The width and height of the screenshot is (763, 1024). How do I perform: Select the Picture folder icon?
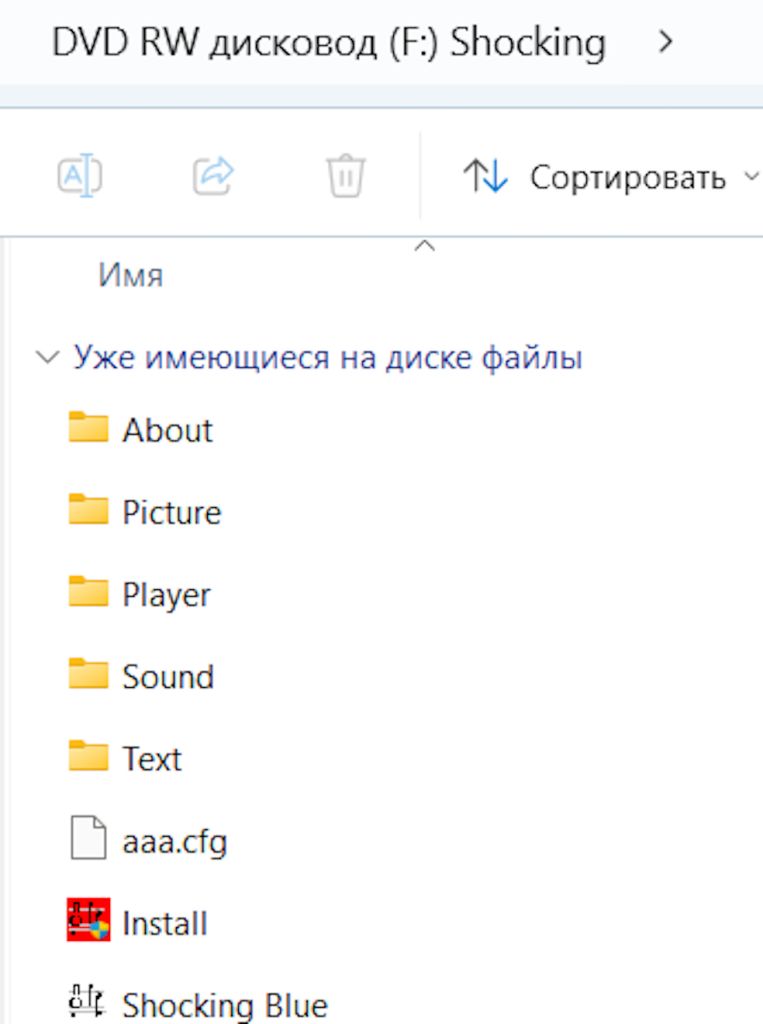point(88,509)
